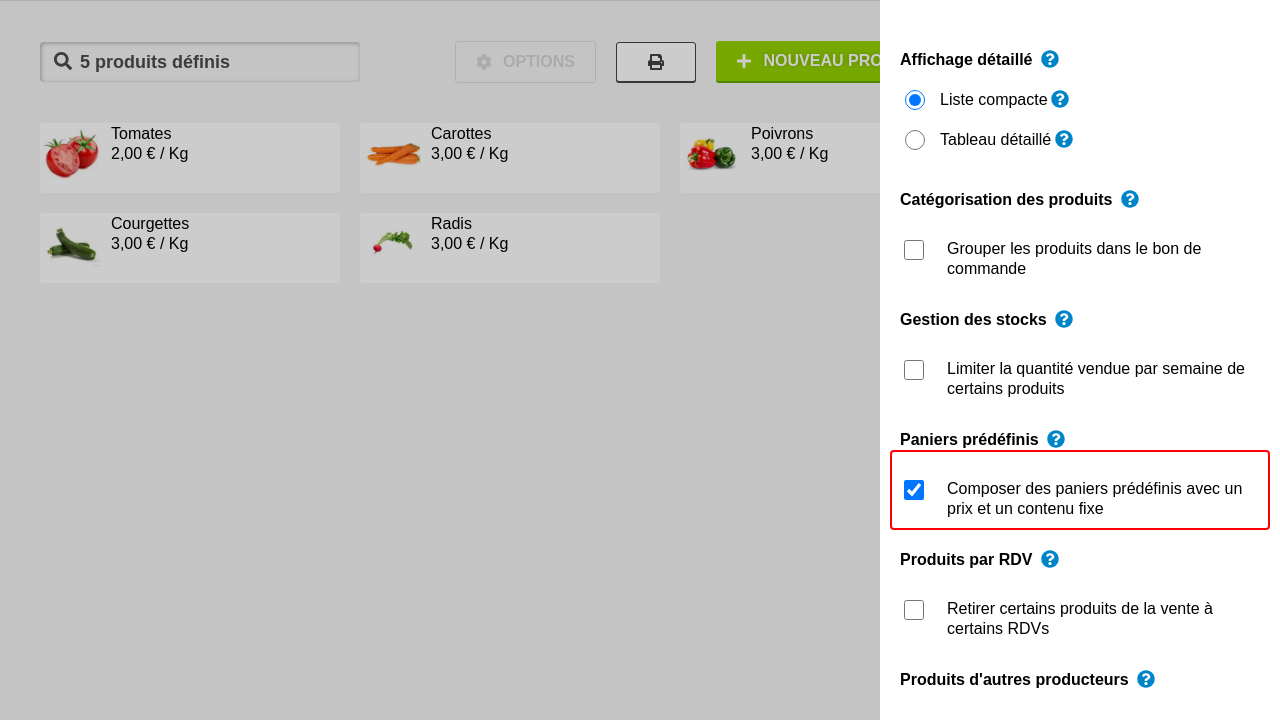Uncheck Composer des paniers prédéfinis
The image size is (1280, 720).
(x=914, y=490)
